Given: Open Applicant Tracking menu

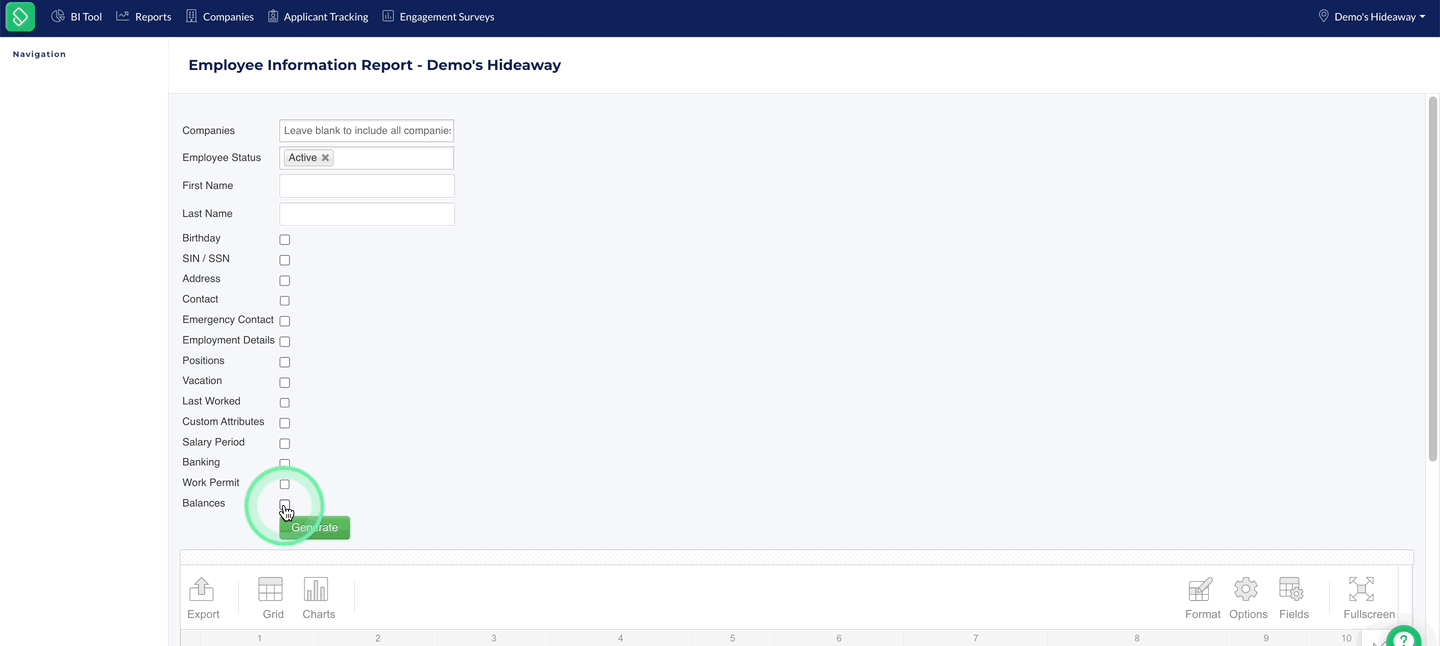Looking at the screenshot, I should click(x=318, y=17).
